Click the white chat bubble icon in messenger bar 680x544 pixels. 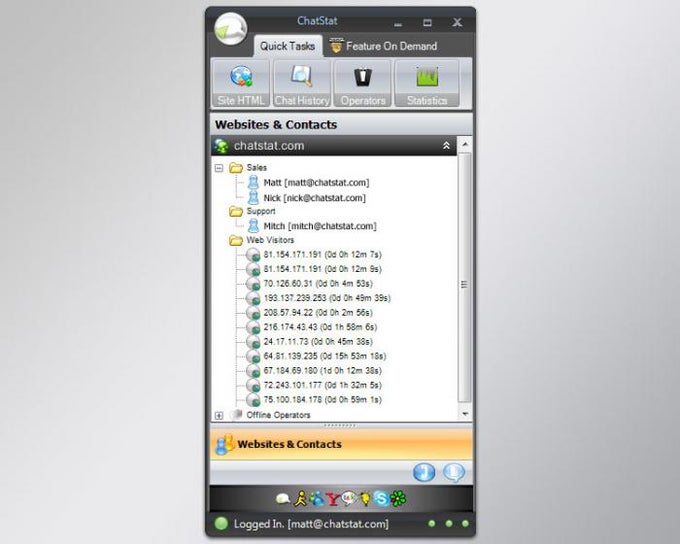(283, 499)
